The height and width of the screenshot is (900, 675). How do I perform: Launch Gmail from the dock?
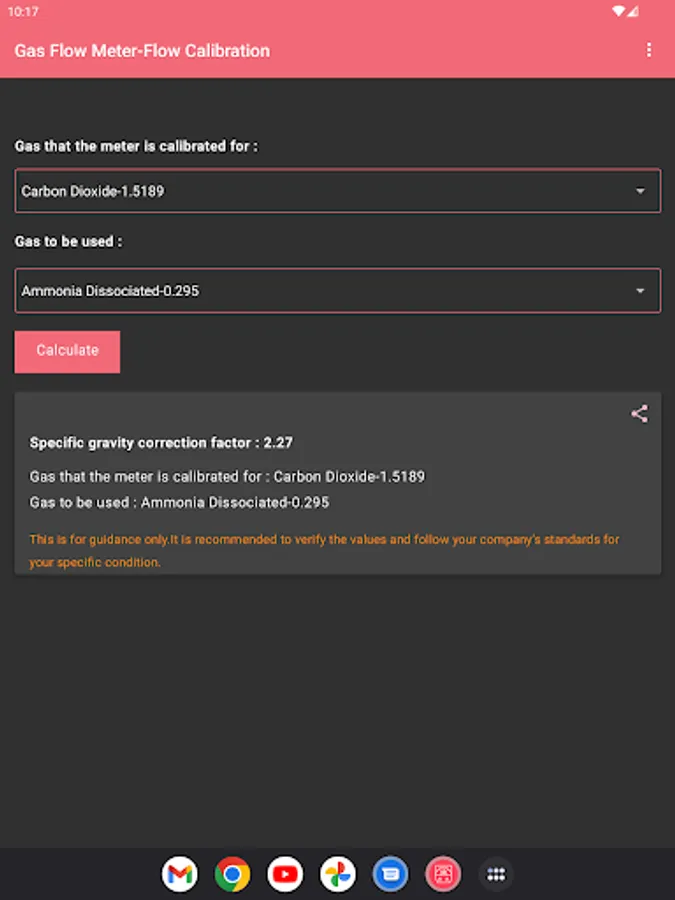tap(180, 874)
